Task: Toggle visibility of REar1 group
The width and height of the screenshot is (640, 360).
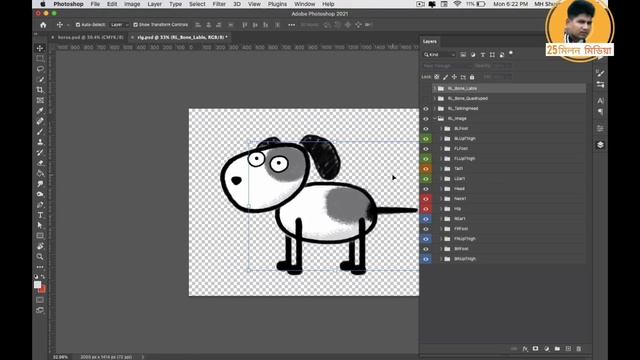Action: [426, 219]
